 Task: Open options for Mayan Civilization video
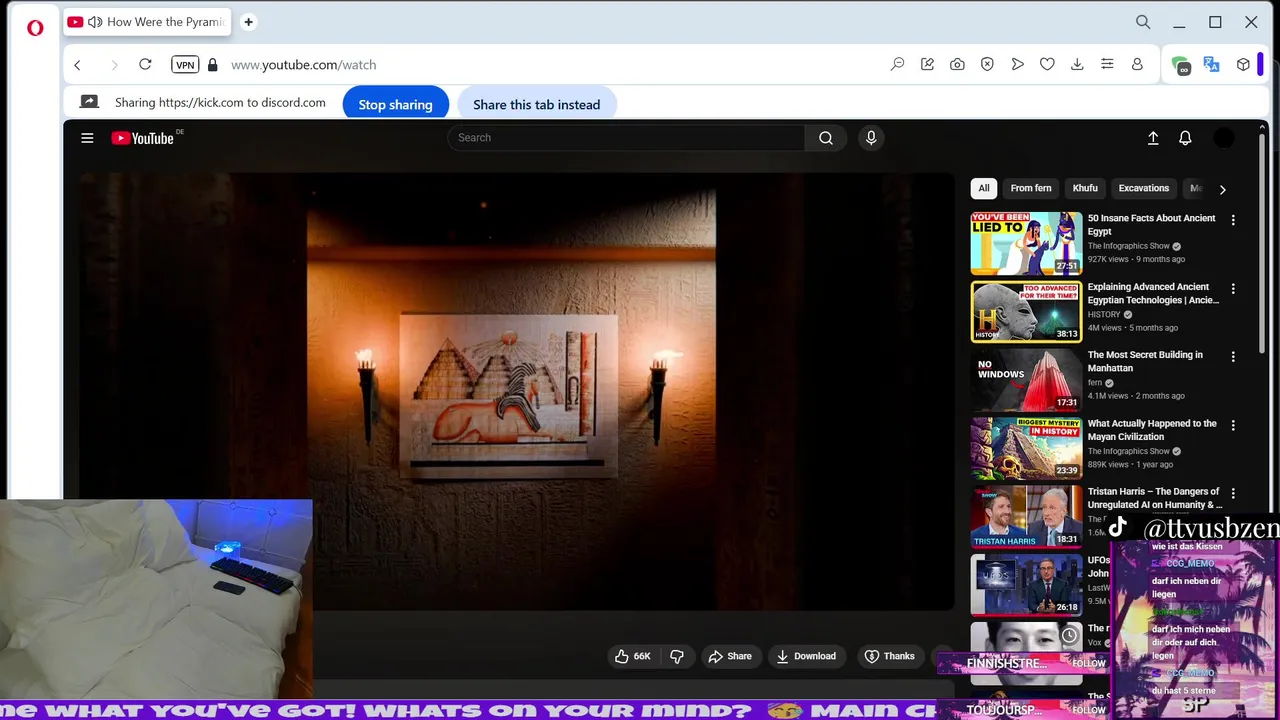click(x=1233, y=425)
